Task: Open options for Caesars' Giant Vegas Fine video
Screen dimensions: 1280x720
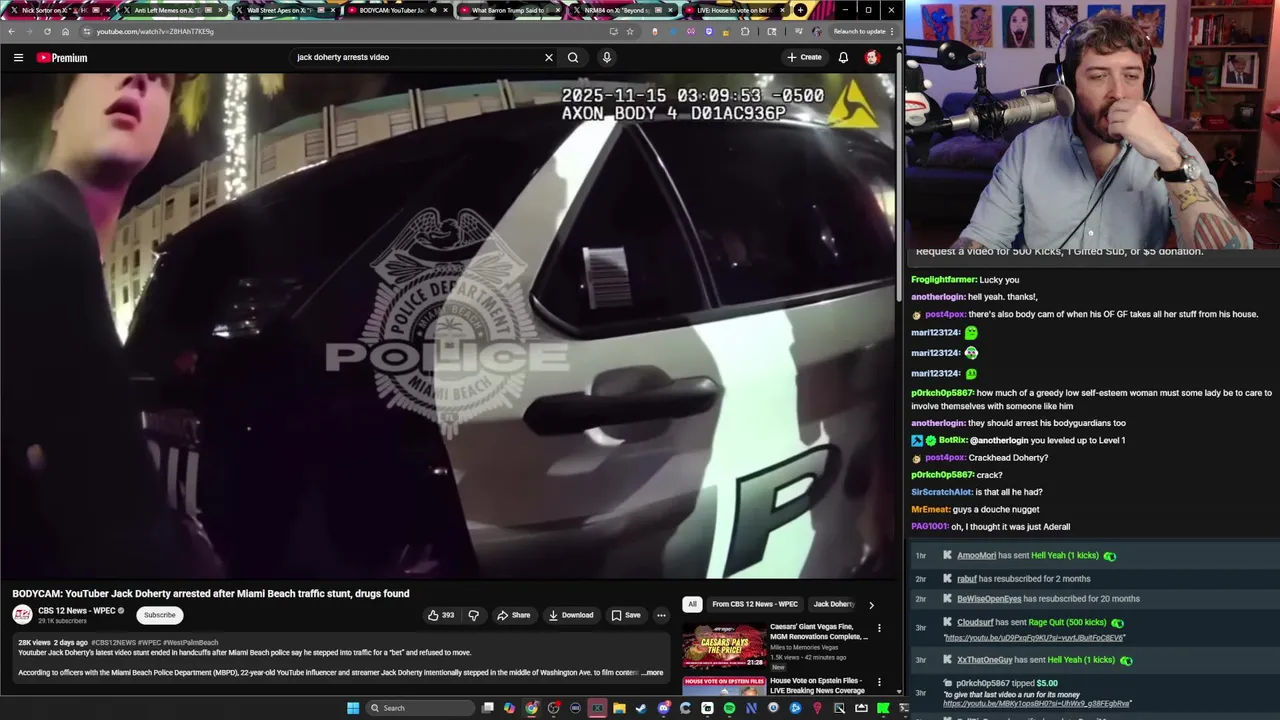Action: pyautogui.click(x=879, y=629)
